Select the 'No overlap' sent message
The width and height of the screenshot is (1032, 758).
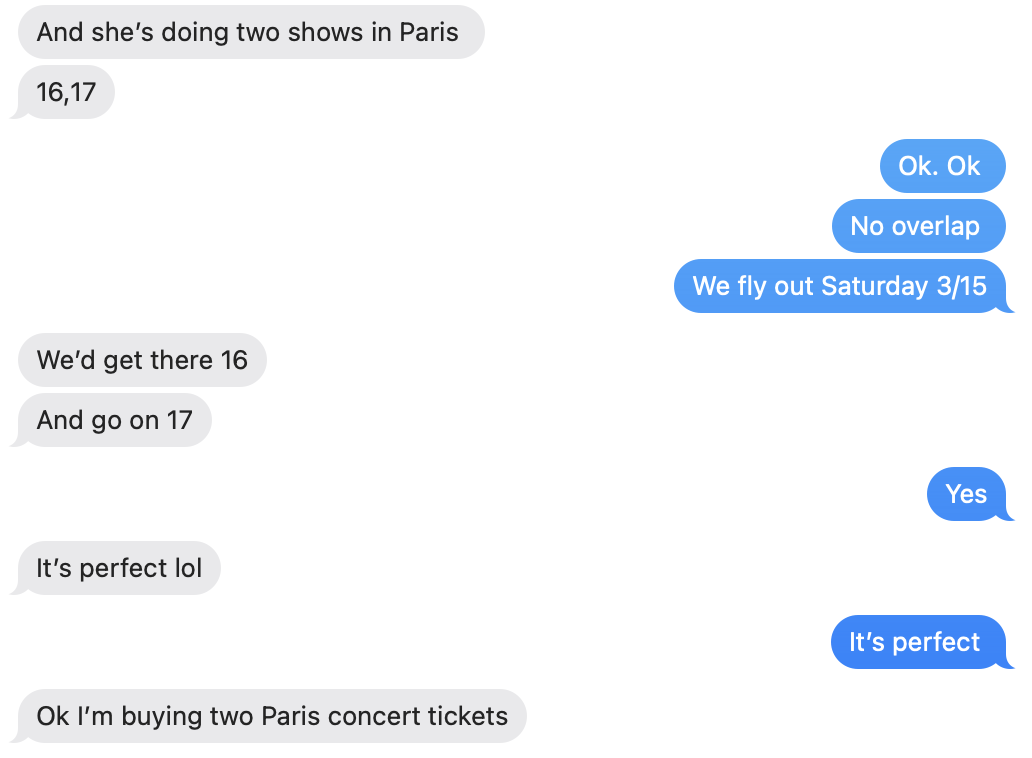tap(918, 226)
